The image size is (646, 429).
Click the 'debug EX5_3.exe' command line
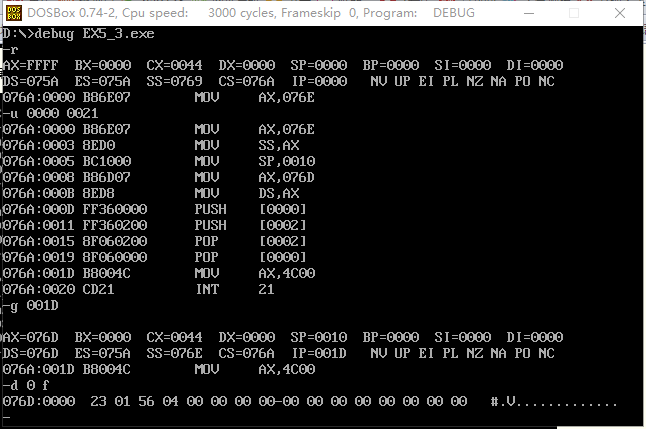(x=78, y=34)
